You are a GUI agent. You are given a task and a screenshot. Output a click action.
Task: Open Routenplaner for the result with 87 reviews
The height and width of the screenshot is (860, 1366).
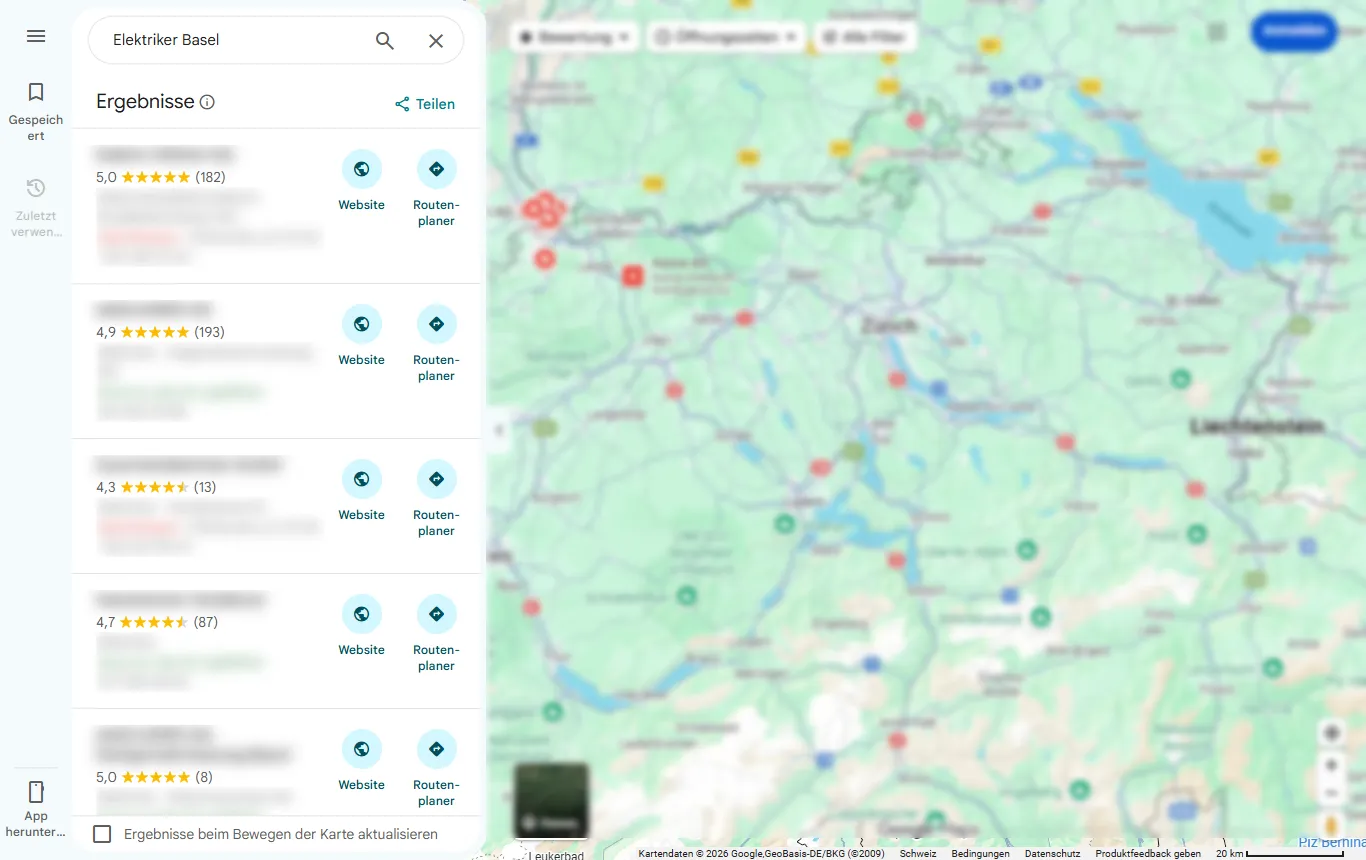[436, 634]
